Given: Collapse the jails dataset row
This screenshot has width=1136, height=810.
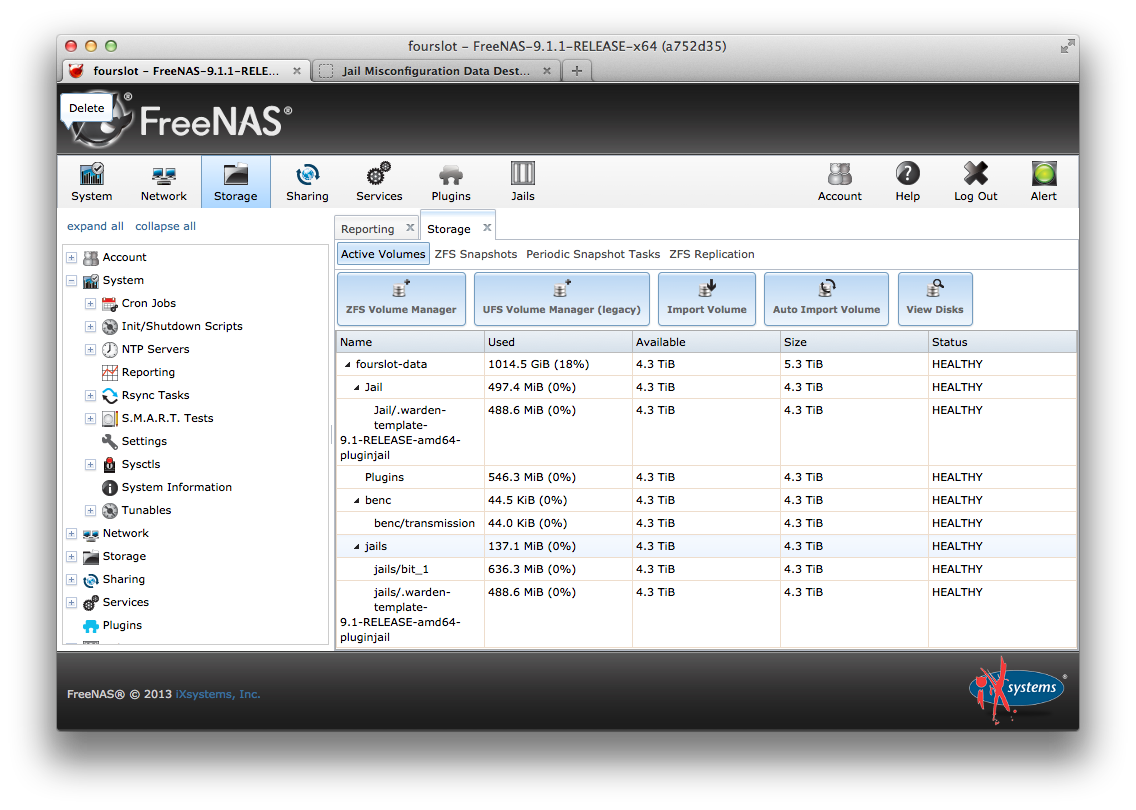Looking at the screenshot, I should click(x=356, y=546).
